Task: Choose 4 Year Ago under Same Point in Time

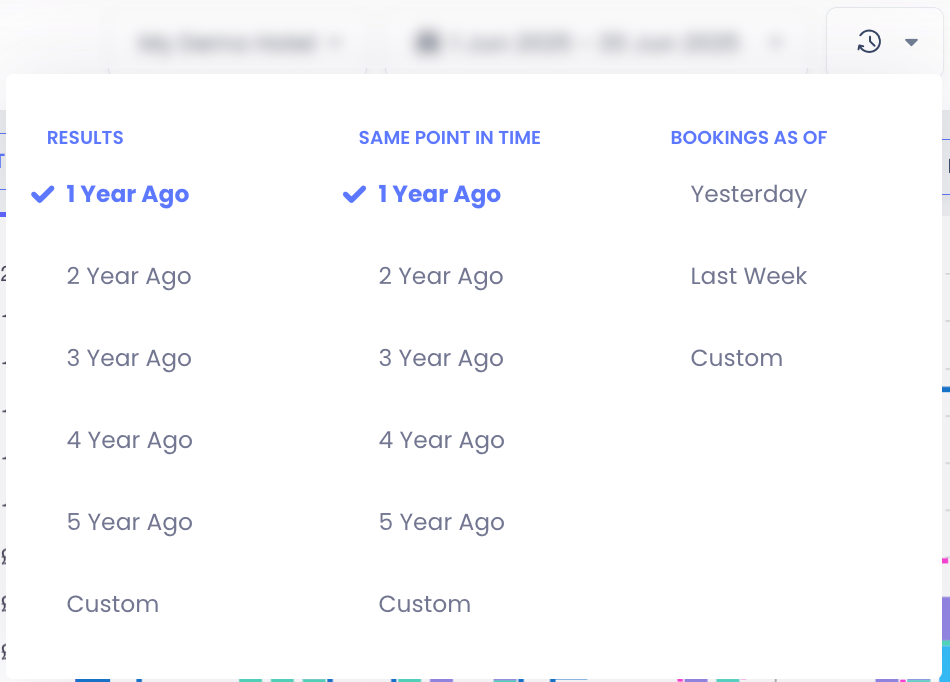Action: pyautogui.click(x=440, y=441)
